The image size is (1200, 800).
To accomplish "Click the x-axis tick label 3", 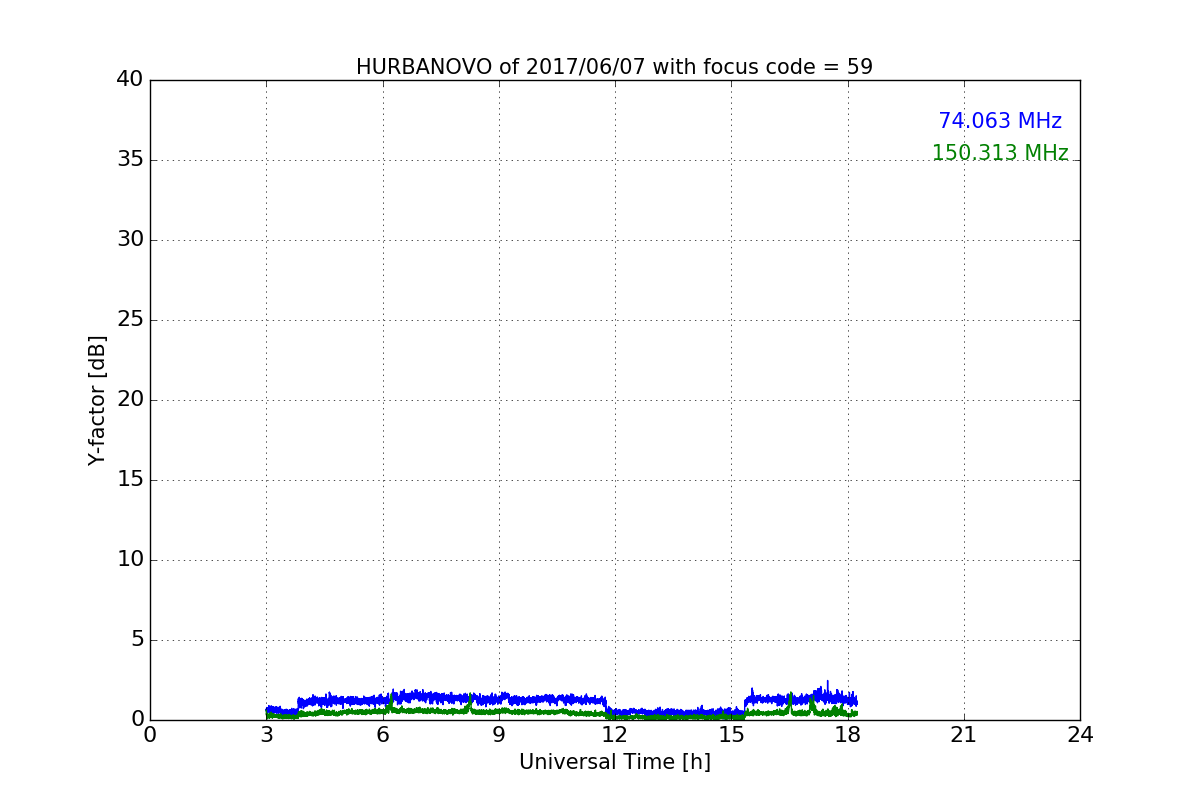I will tap(266, 735).
